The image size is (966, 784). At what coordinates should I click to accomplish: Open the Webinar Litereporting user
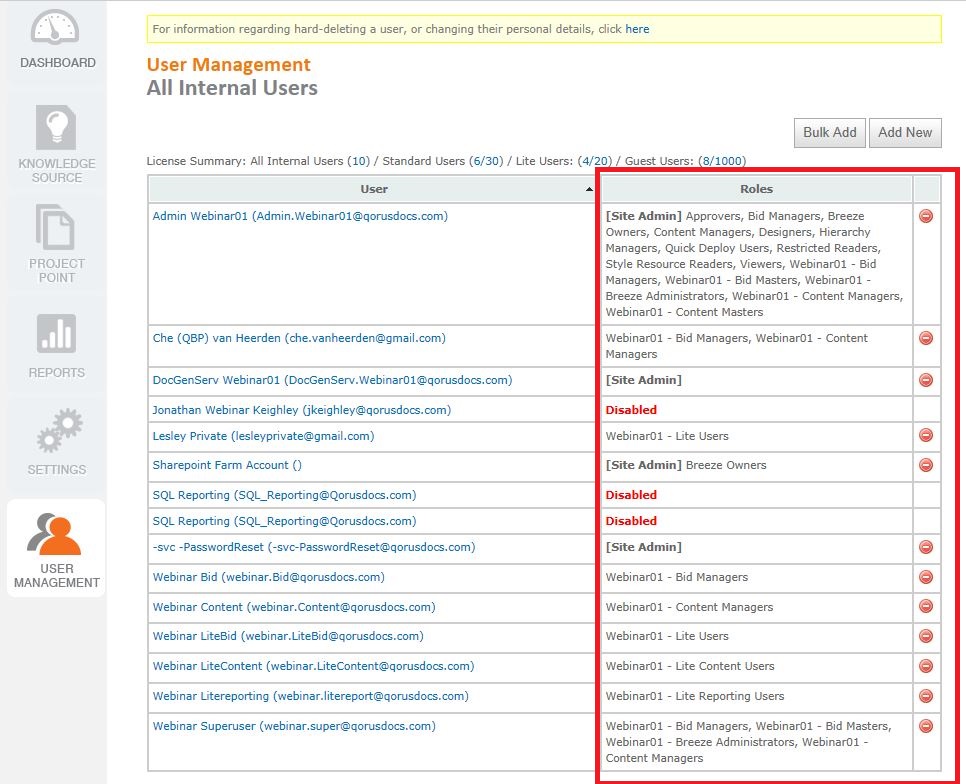coord(310,696)
